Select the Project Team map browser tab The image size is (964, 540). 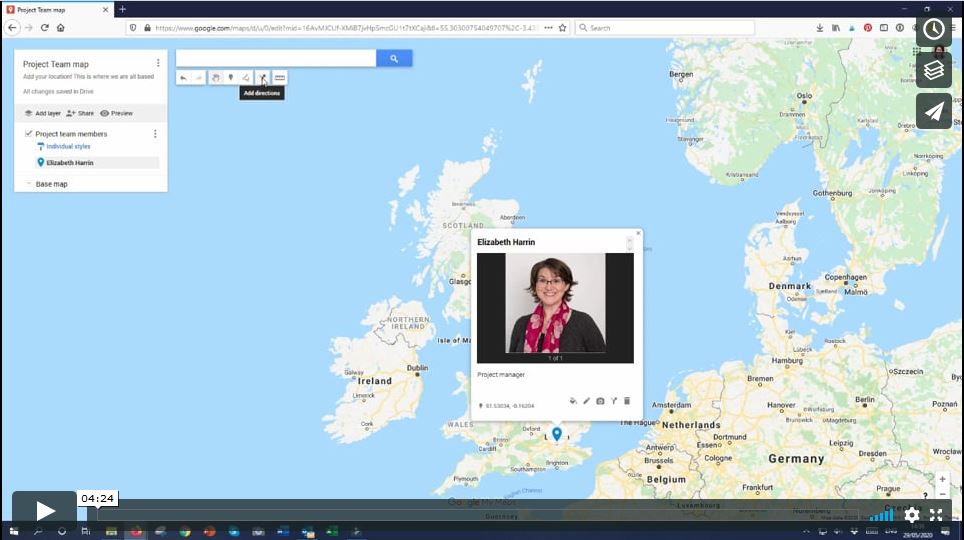pyautogui.click(x=55, y=9)
